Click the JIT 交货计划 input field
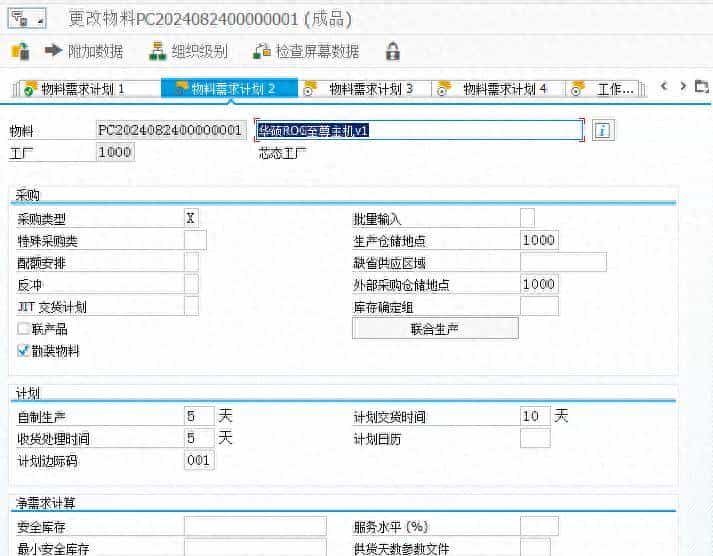The width and height of the screenshot is (713, 556). [191, 306]
